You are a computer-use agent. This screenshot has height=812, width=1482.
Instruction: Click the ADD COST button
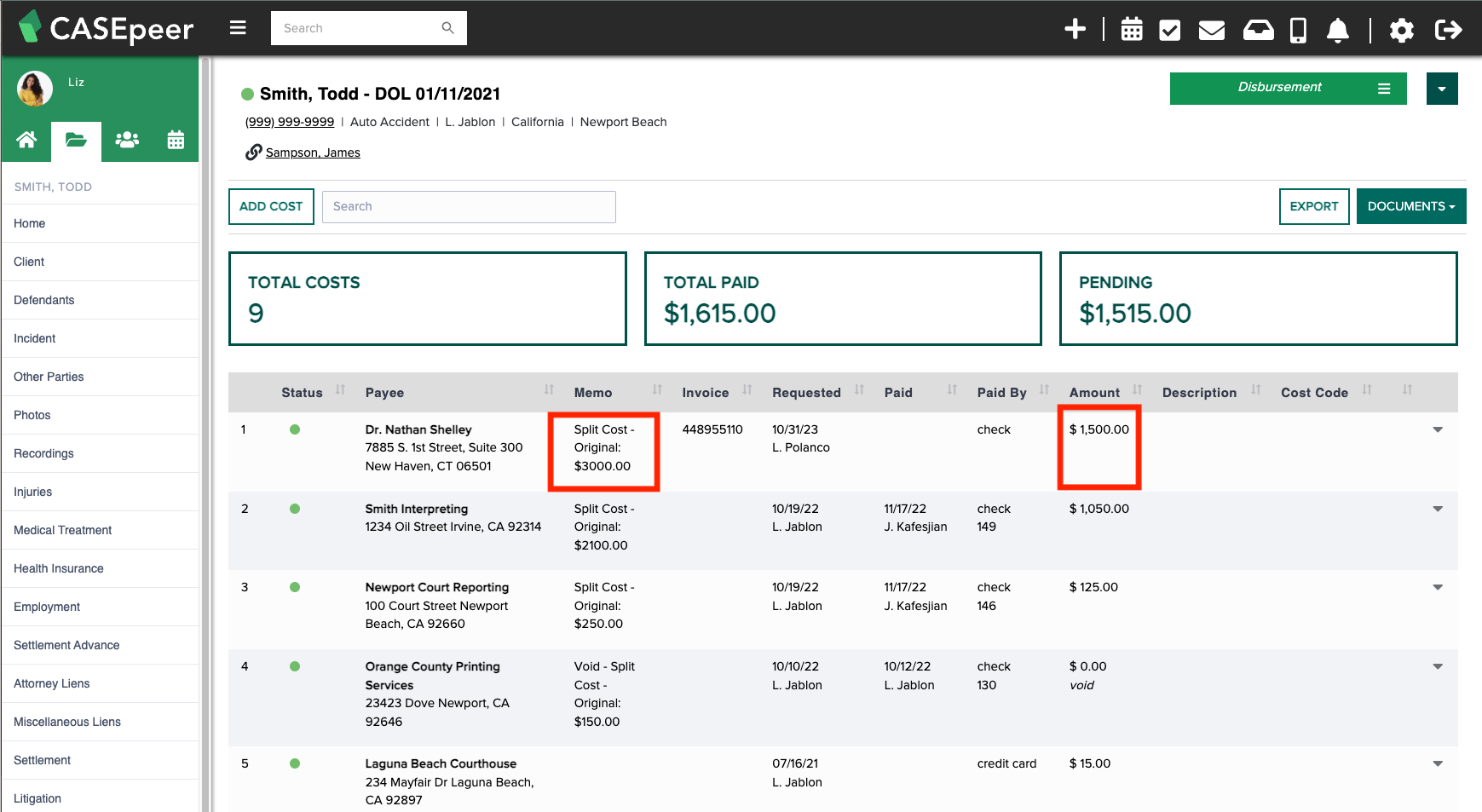tap(271, 206)
